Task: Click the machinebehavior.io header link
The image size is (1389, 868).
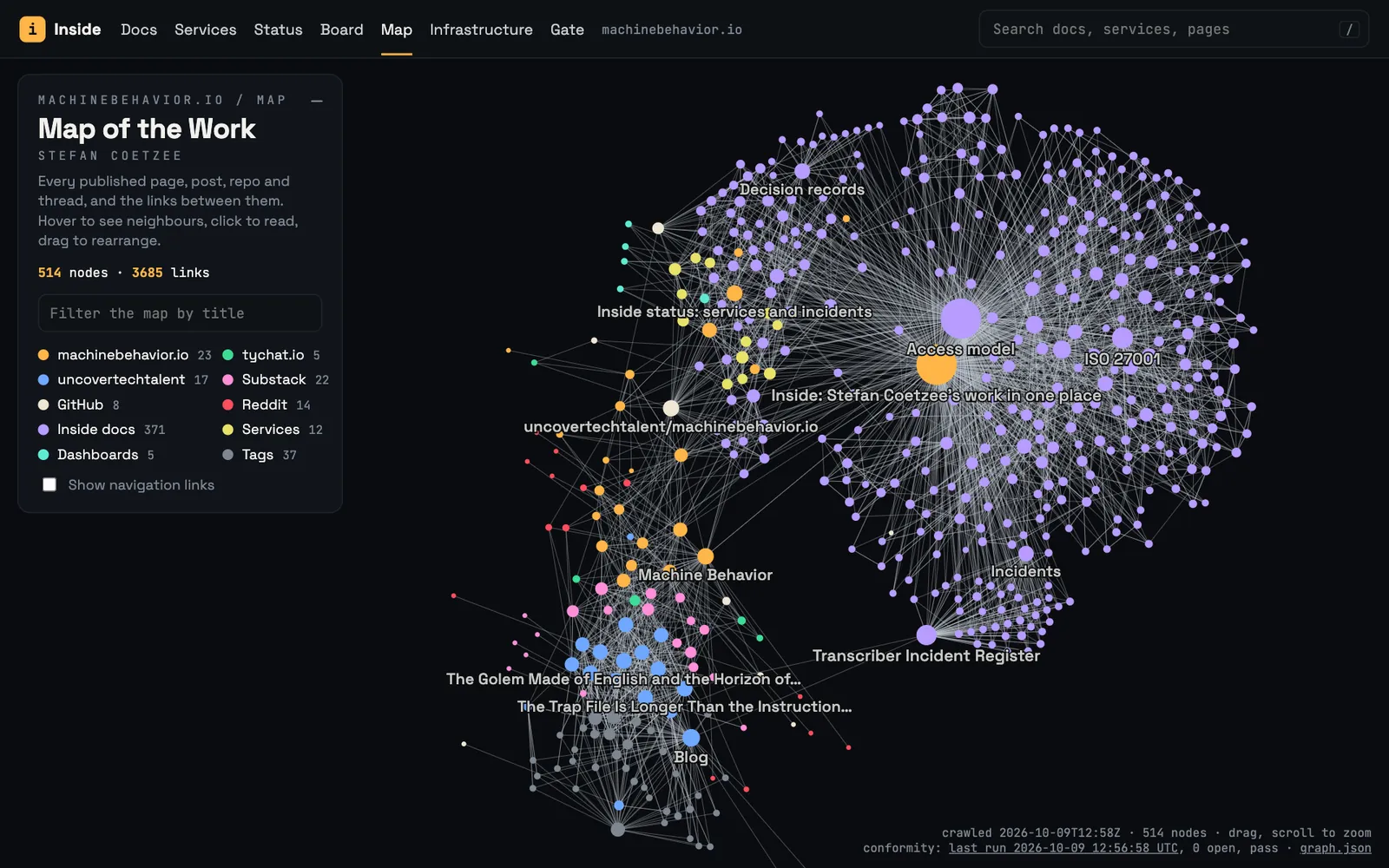Action: pyautogui.click(x=672, y=30)
